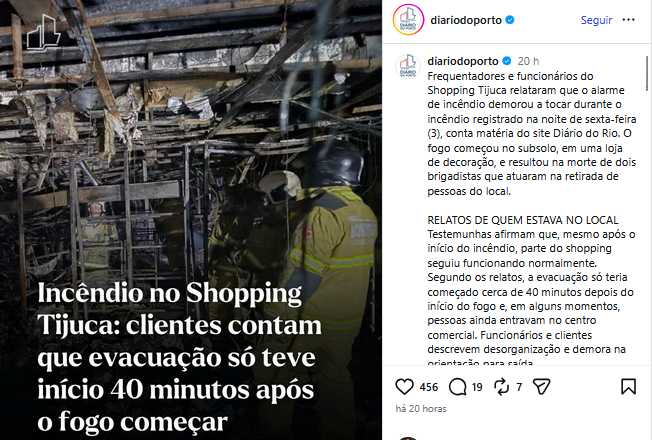The height and width of the screenshot is (440, 652).
Task: Click verified badge next to caption username
Action: [x=506, y=61]
